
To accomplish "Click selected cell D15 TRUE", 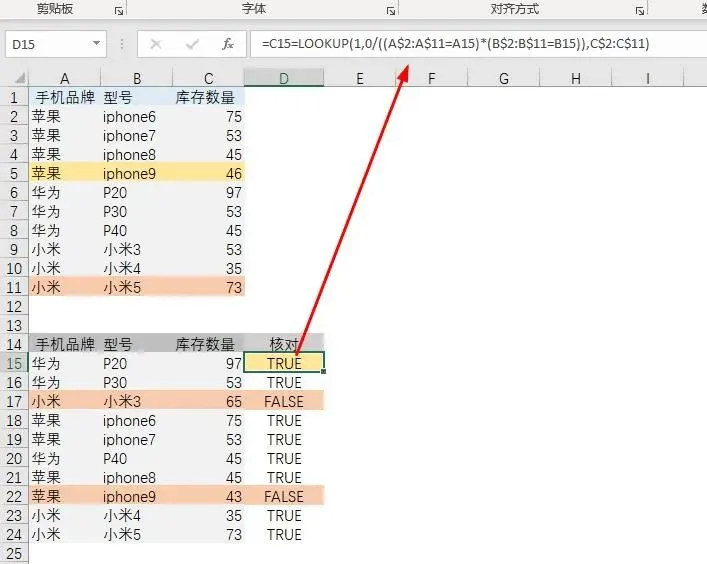I will pyautogui.click(x=284, y=363).
